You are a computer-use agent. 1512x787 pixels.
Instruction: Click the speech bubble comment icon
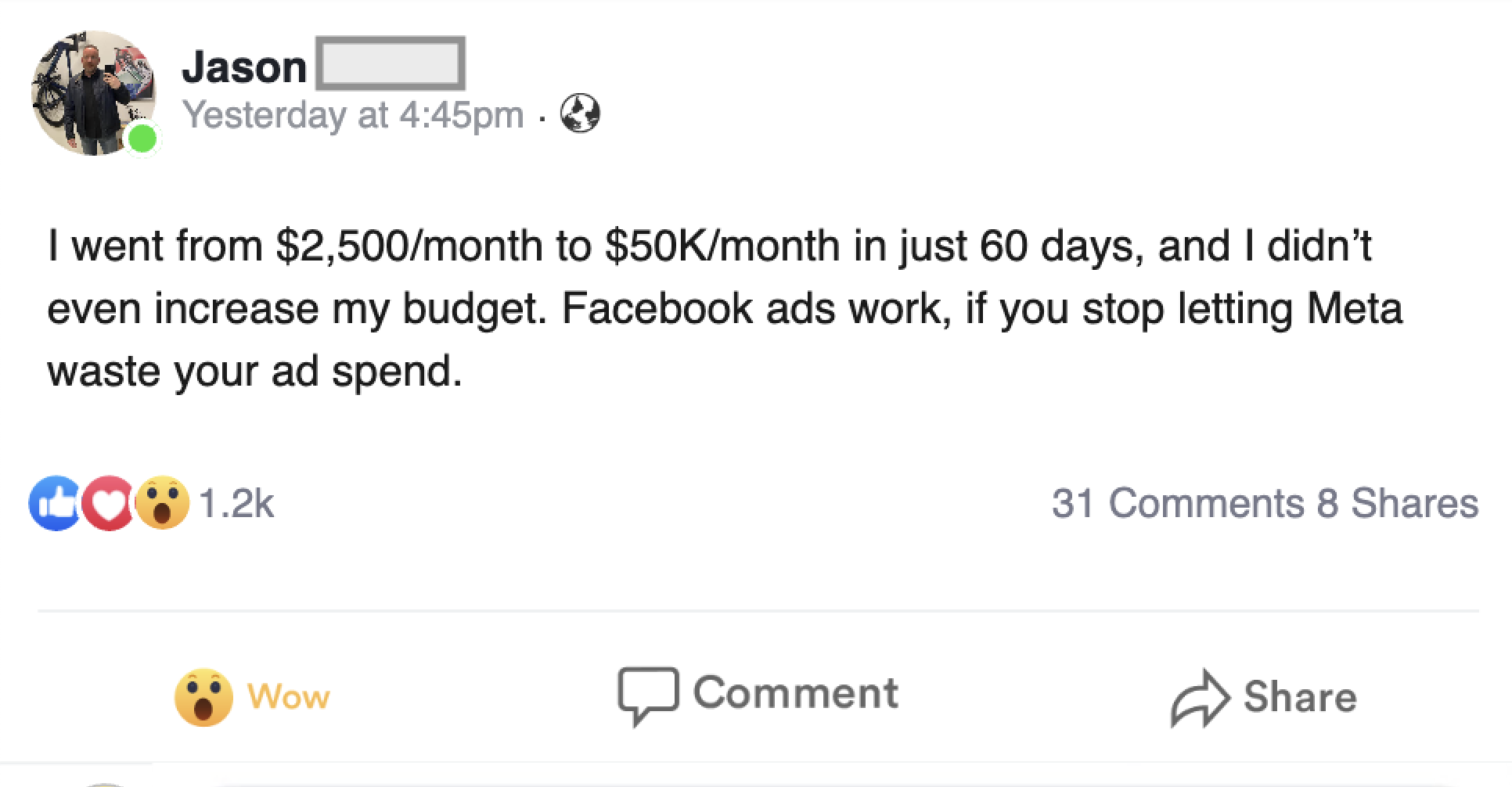coord(647,695)
